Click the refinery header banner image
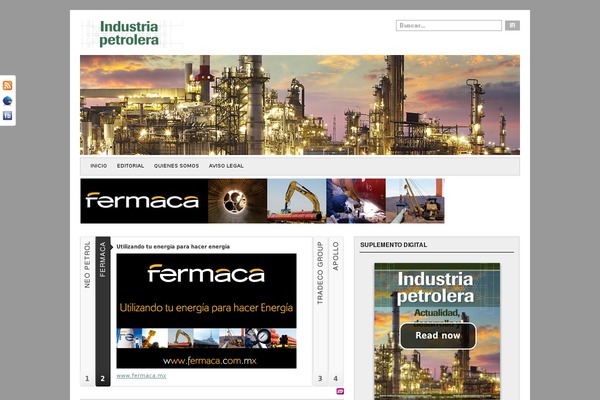600x400 pixels. [300, 105]
